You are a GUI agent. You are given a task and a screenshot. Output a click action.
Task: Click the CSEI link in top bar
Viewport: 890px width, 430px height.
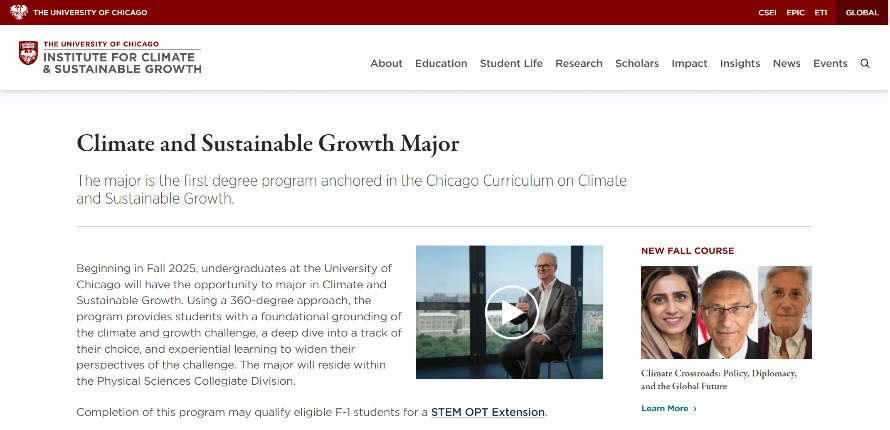click(767, 12)
